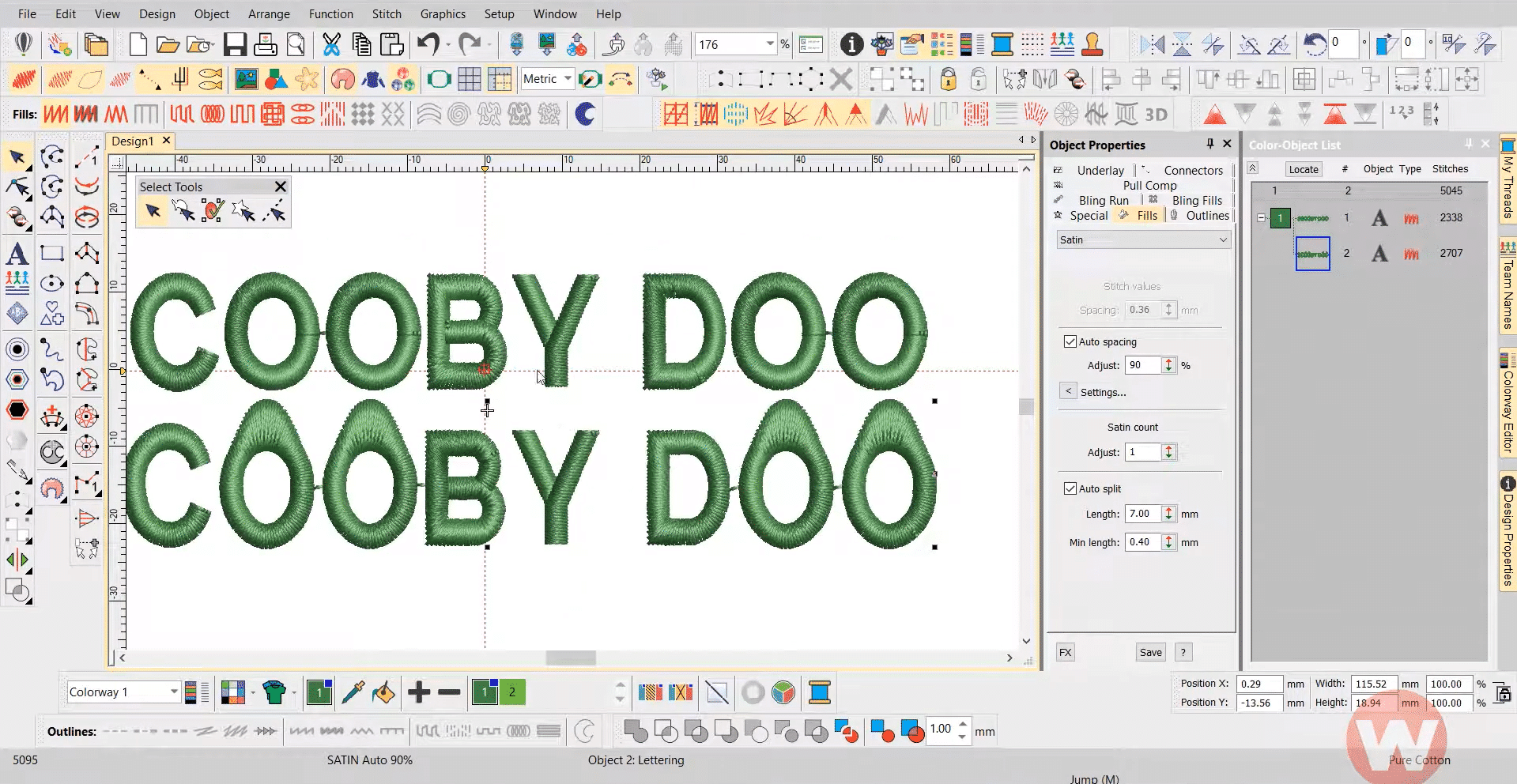
Task: Click the 3D stitch effect icon
Action: pos(1156,115)
